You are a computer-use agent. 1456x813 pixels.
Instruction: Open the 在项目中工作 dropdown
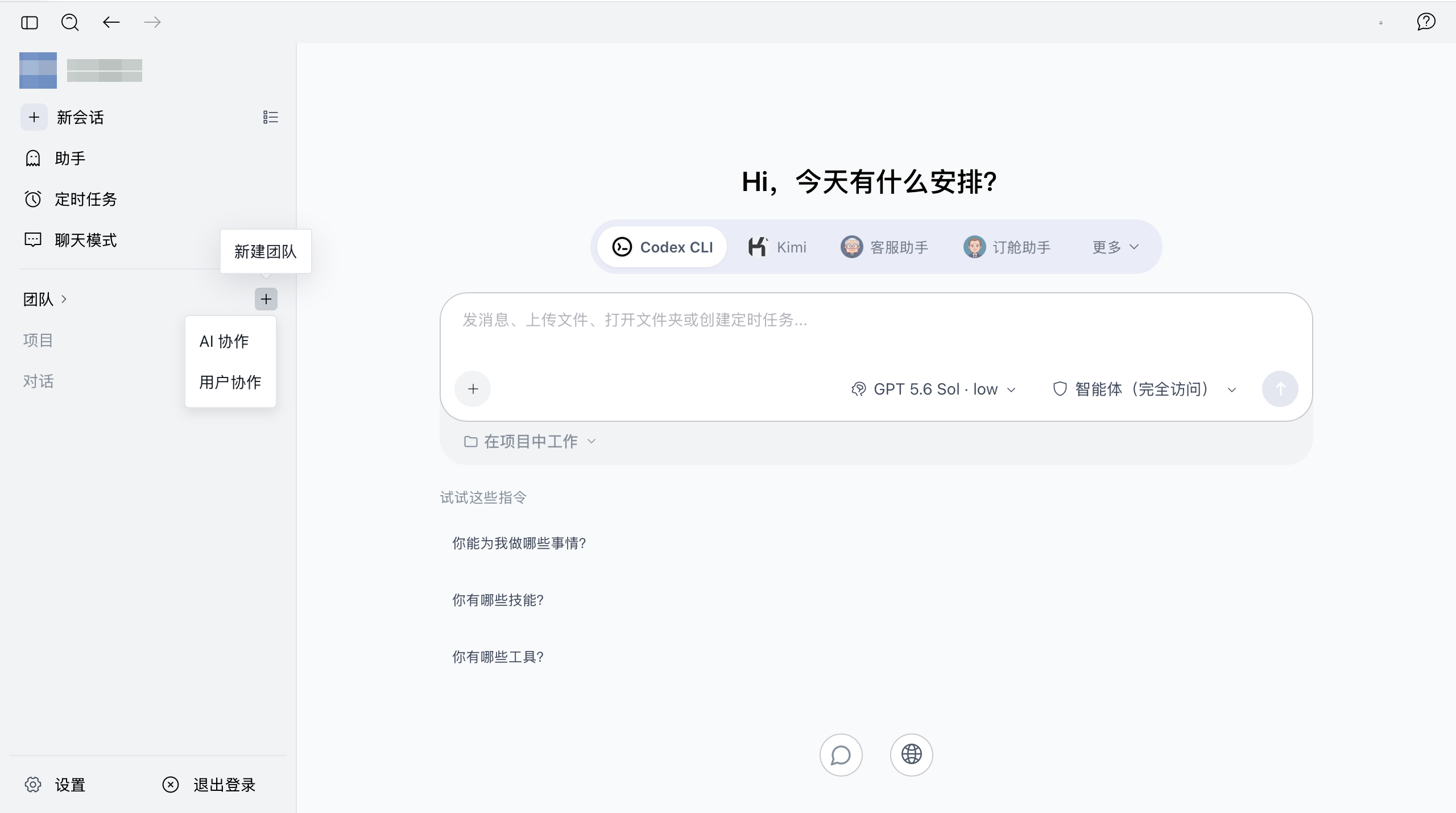click(530, 442)
